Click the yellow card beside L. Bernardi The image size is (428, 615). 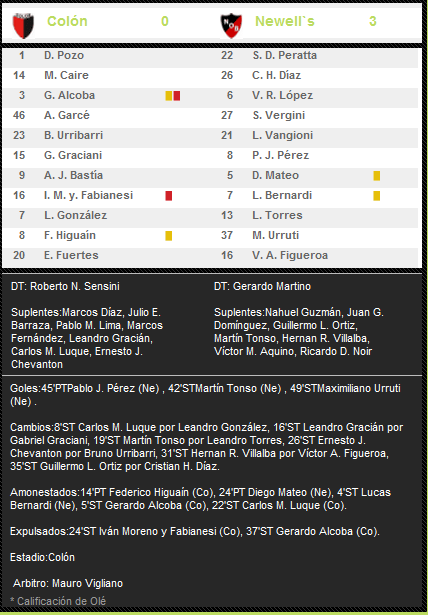coord(377,195)
